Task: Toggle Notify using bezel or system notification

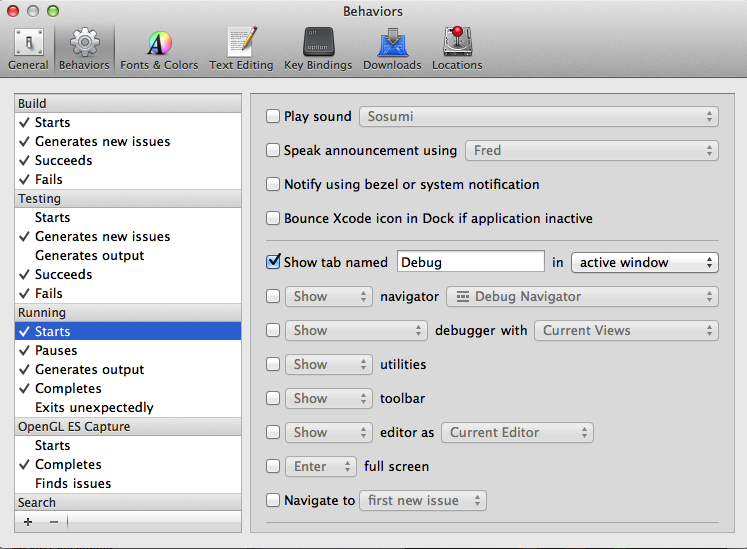Action: pyautogui.click(x=273, y=185)
